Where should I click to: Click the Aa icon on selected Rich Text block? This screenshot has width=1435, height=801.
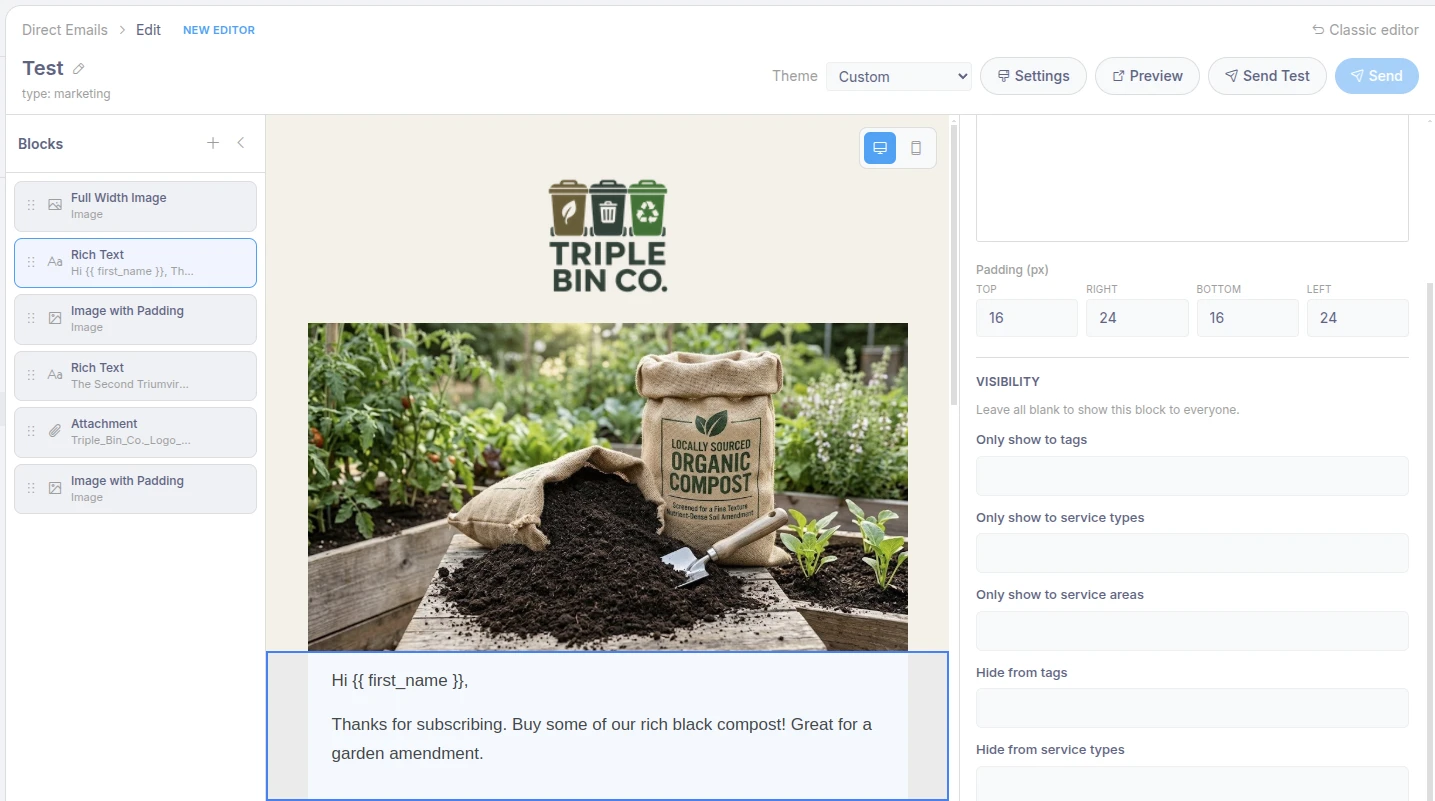tap(55, 262)
